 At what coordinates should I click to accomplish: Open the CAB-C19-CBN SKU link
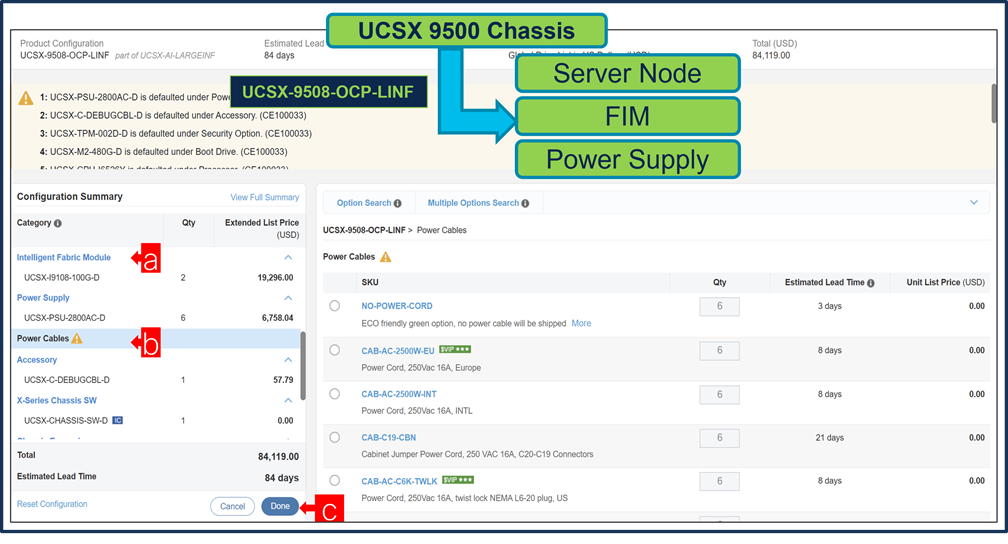(388, 437)
